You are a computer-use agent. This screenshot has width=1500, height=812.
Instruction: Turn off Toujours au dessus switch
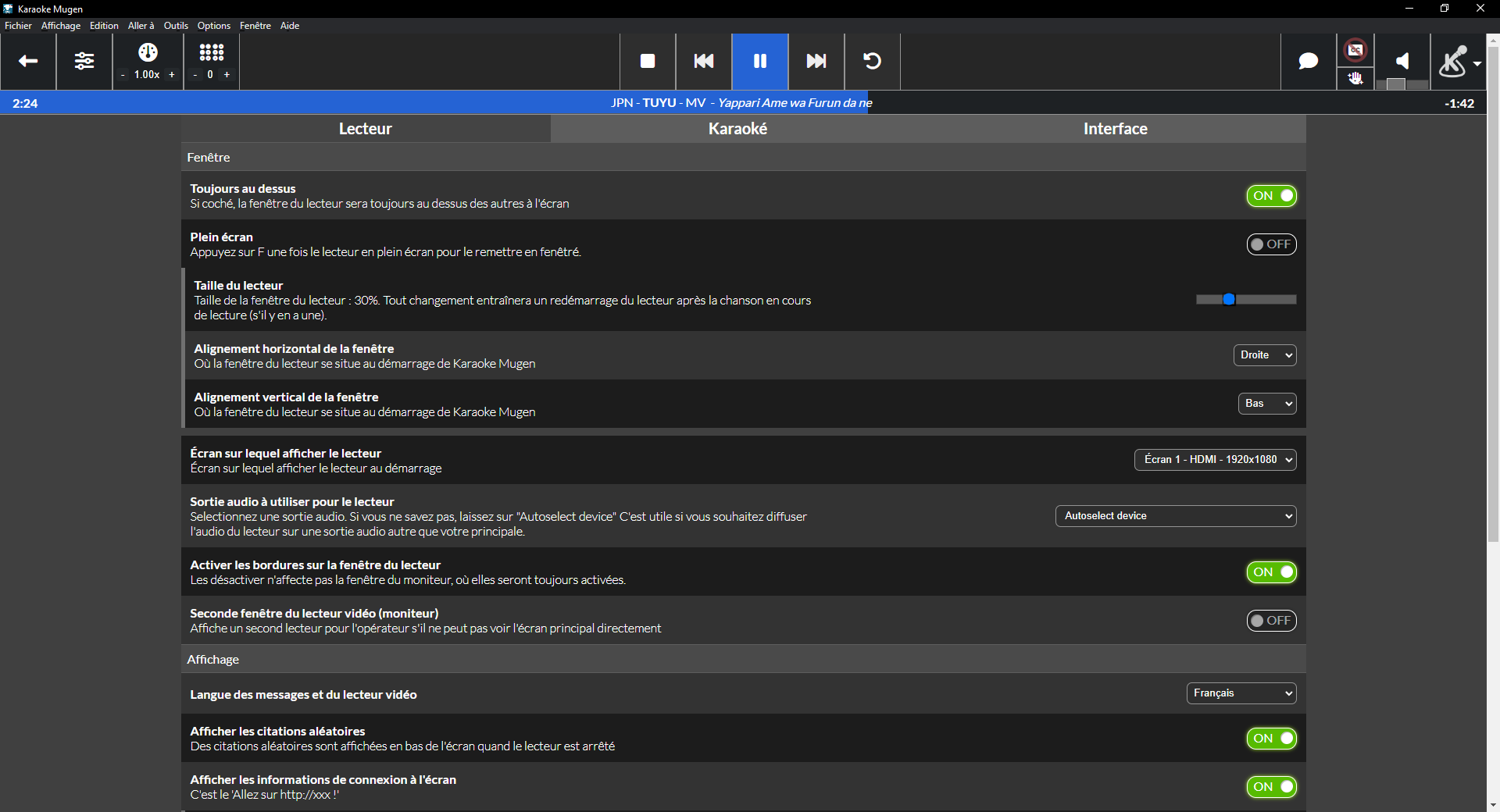coord(1271,196)
